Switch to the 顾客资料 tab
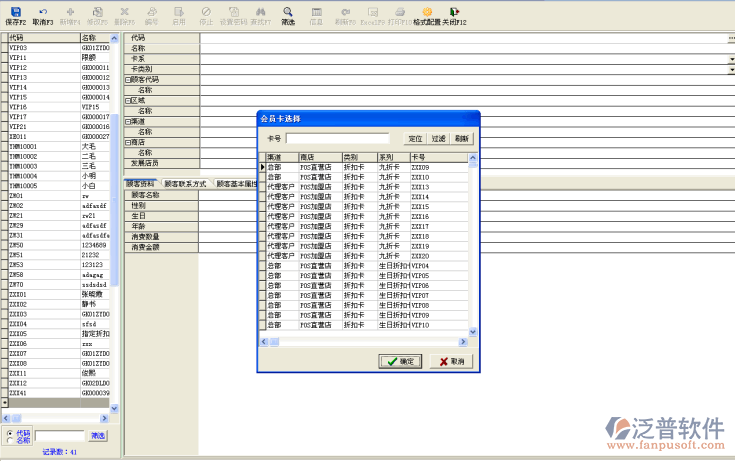Screen dimensions: 735x461 142,184
